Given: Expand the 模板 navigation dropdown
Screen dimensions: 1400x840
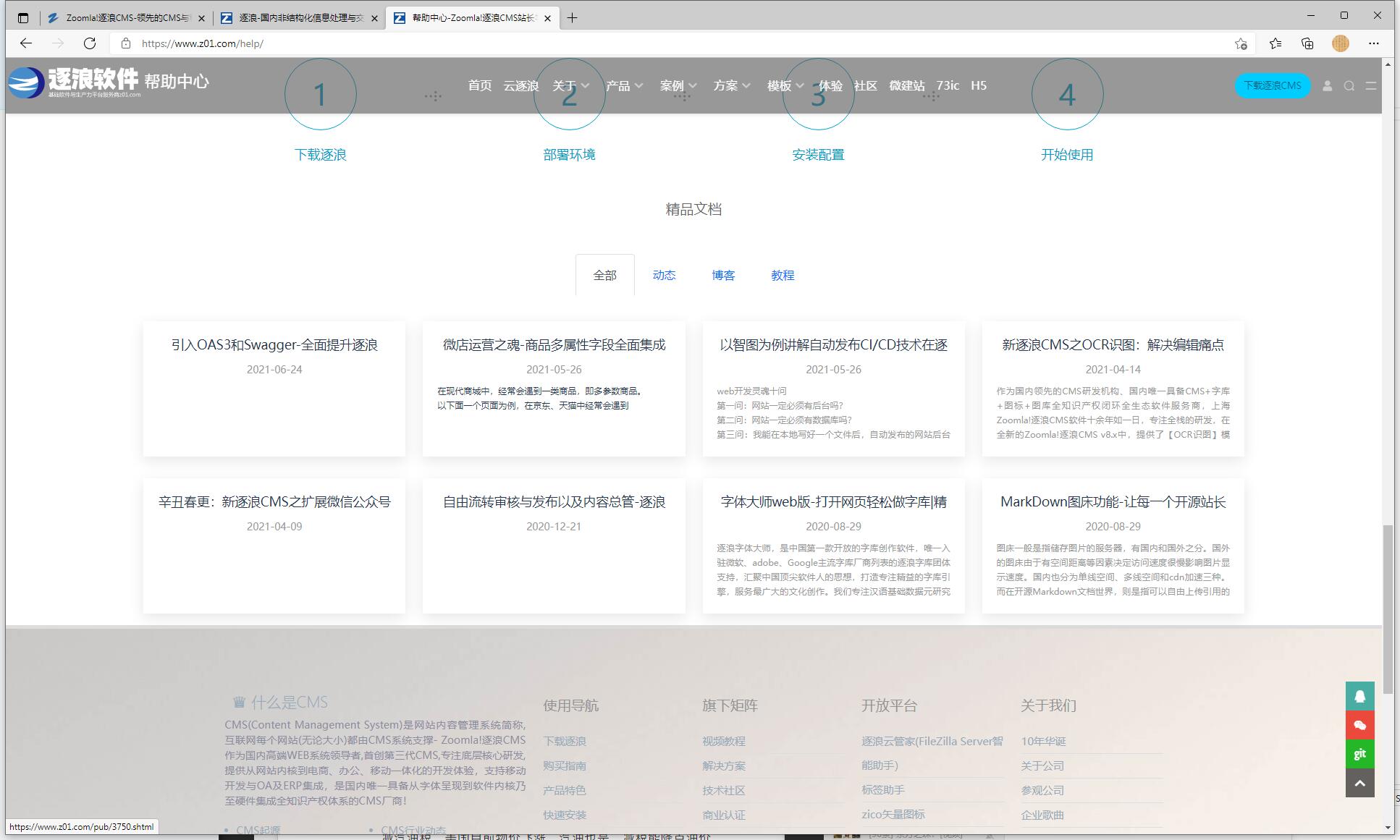Looking at the screenshot, I should pyautogui.click(x=785, y=85).
